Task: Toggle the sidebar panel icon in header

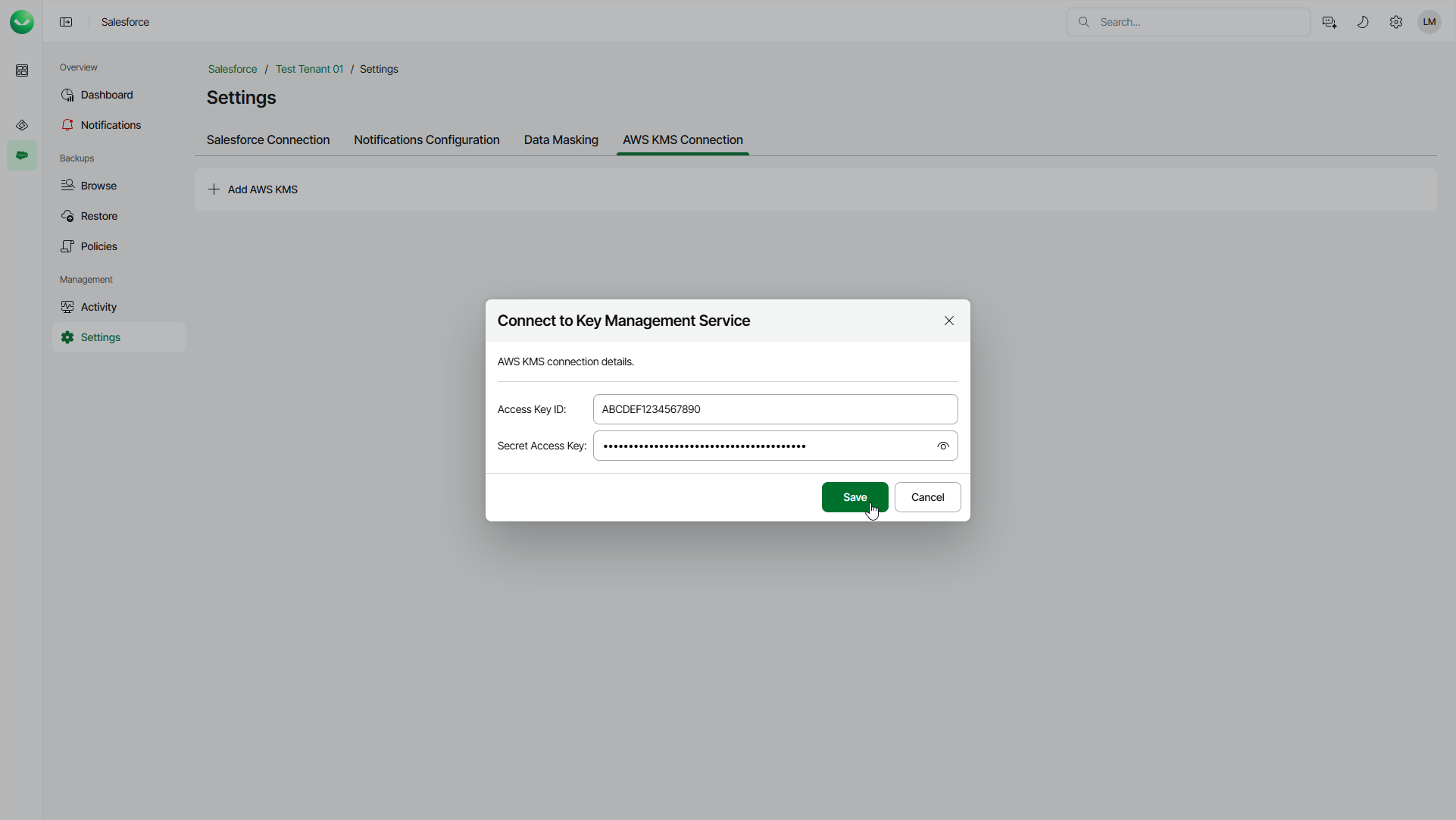Action: coord(66,22)
